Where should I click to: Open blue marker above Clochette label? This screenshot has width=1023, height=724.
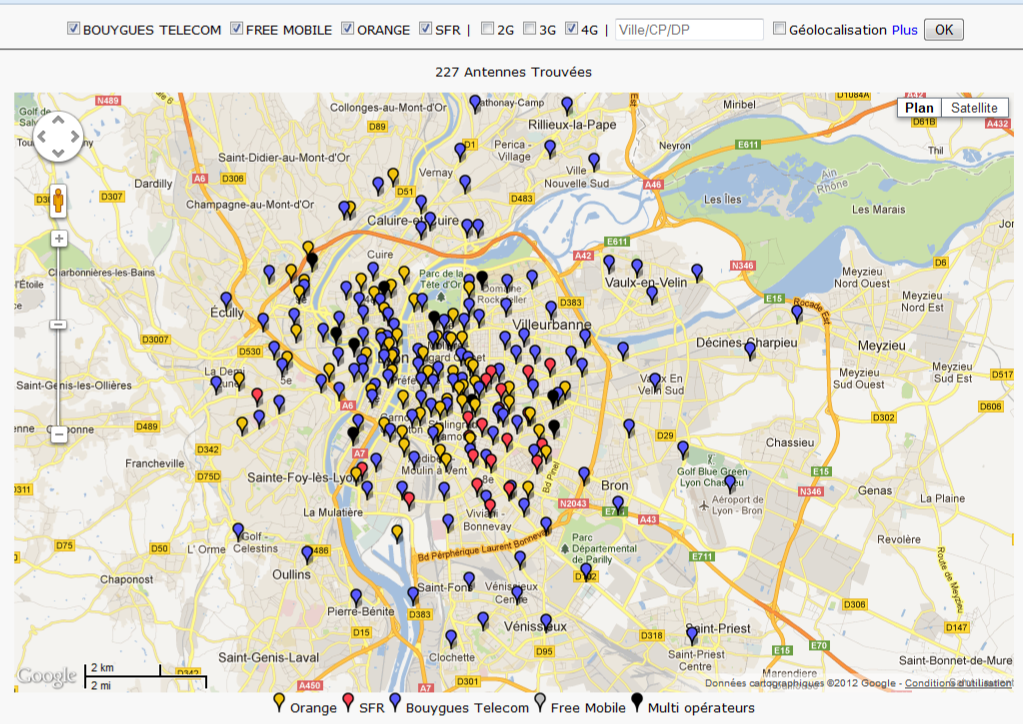tap(451, 638)
